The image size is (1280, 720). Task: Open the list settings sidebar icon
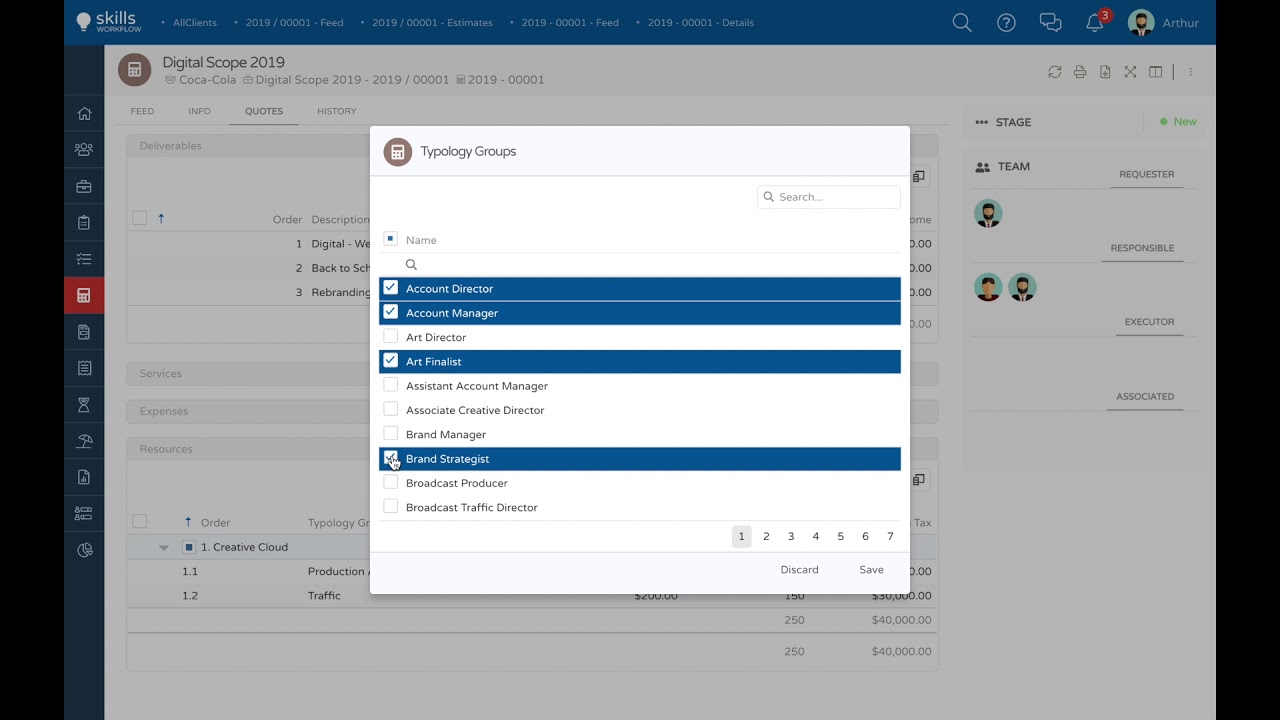tap(84, 514)
